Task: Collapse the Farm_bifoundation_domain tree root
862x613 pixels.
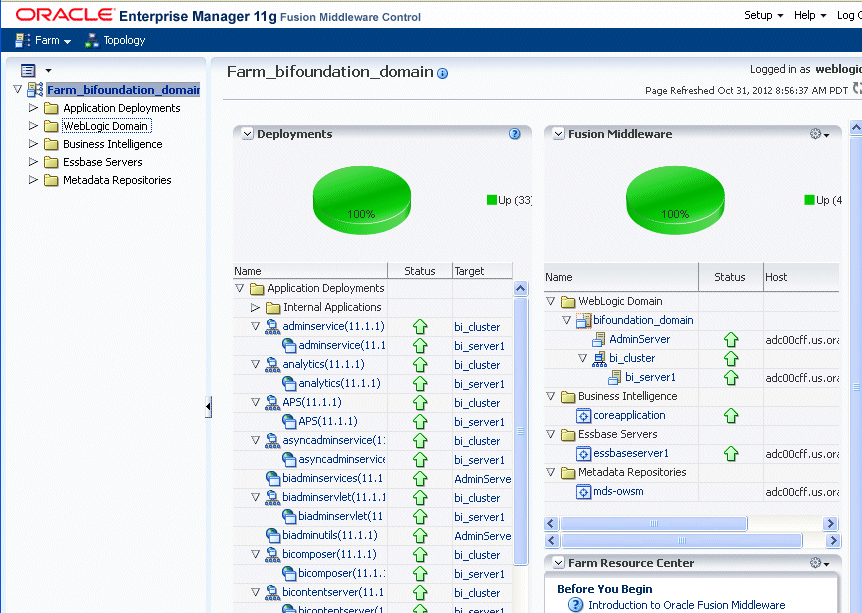Action: (18, 89)
